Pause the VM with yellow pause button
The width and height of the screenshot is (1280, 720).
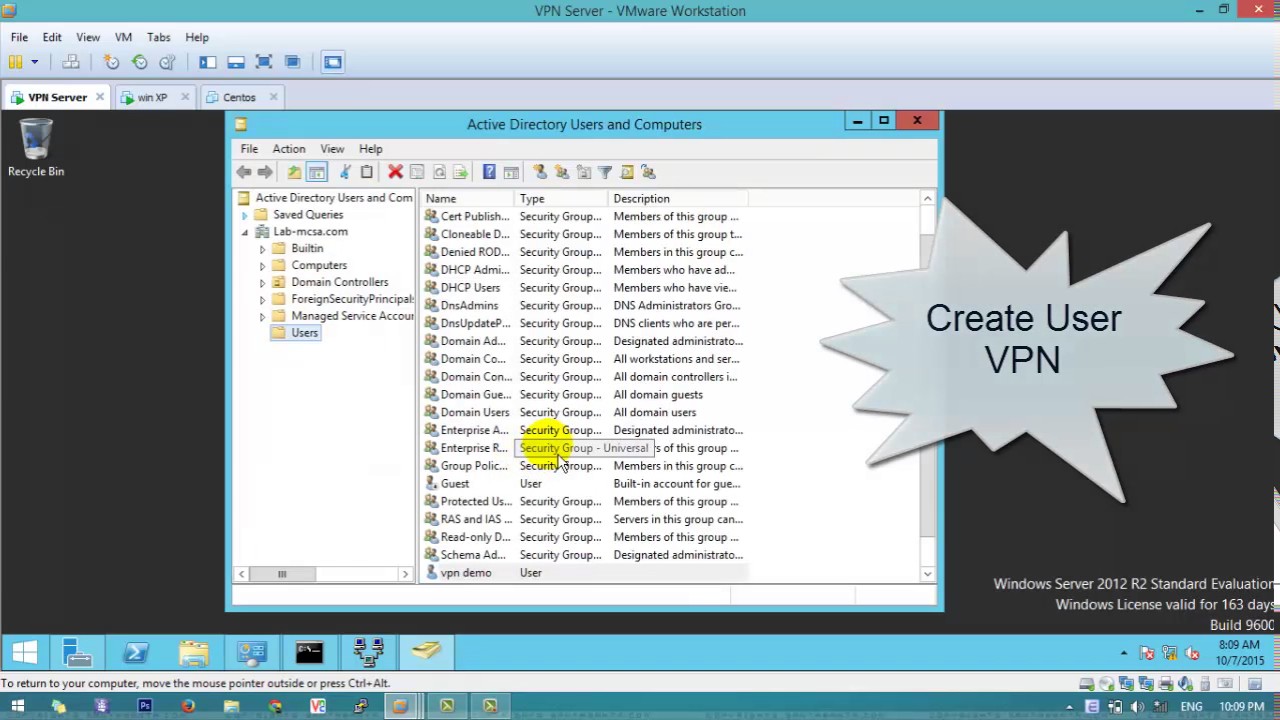coord(16,62)
